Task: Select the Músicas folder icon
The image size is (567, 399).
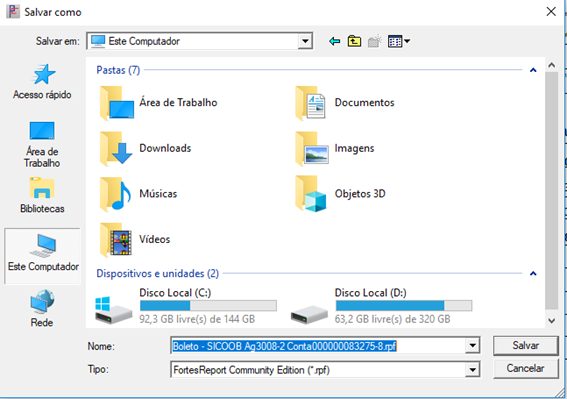Action: tap(115, 194)
